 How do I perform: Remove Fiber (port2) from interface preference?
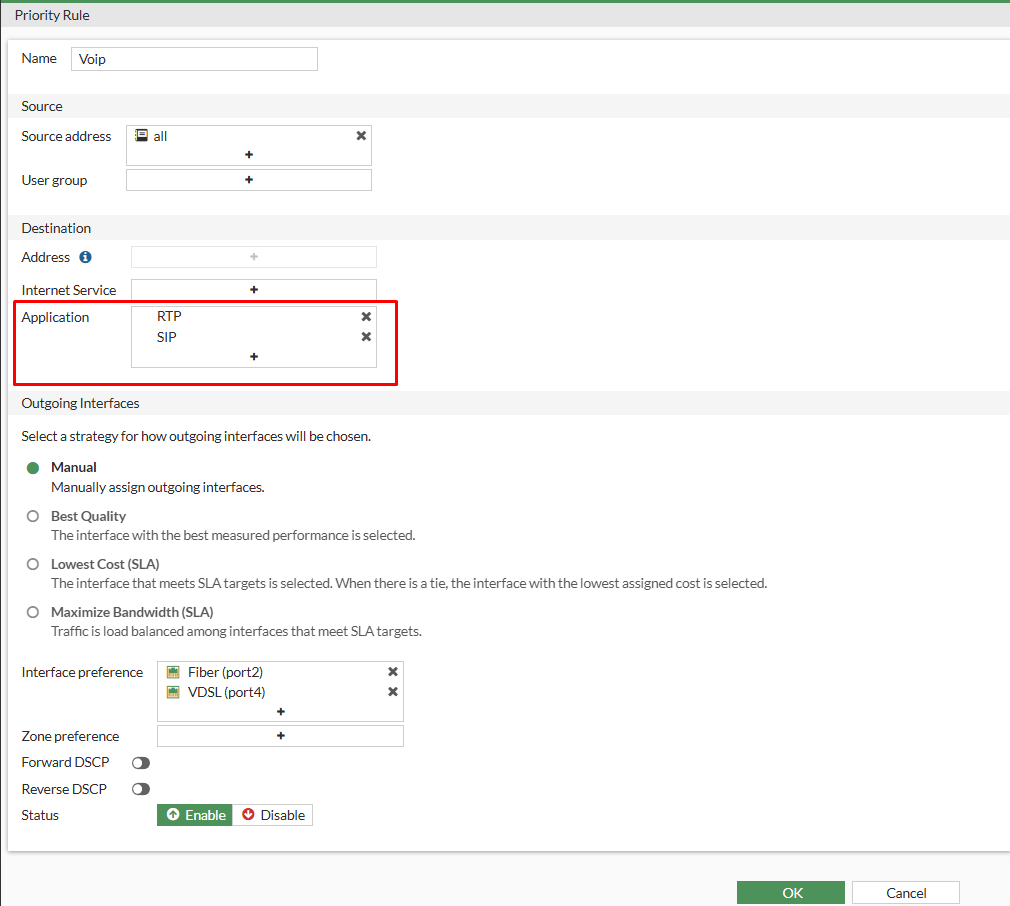tap(393, 672)
